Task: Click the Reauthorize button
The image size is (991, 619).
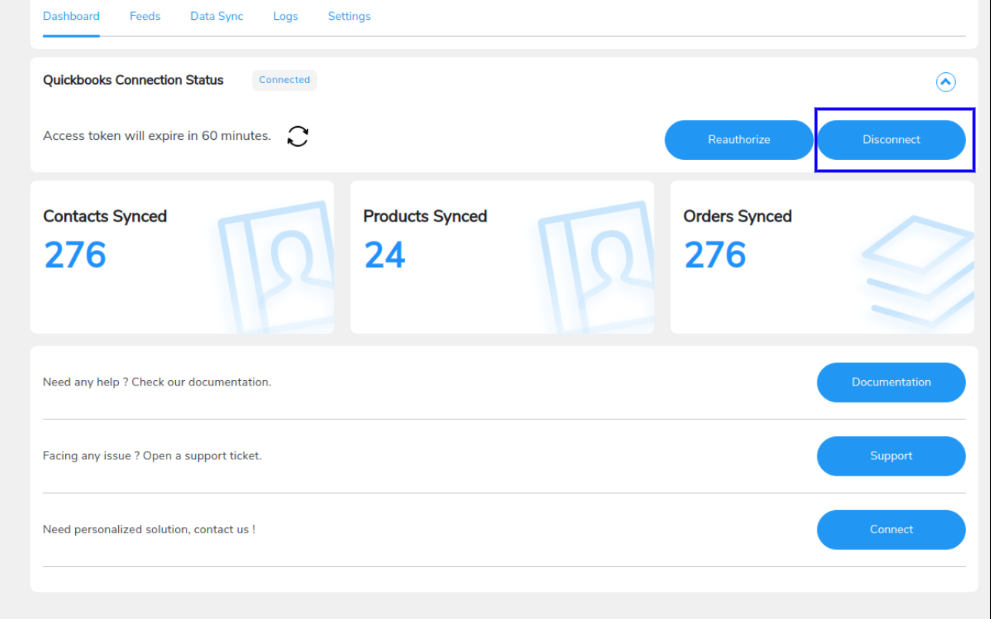Action: [x=738, y=140]
